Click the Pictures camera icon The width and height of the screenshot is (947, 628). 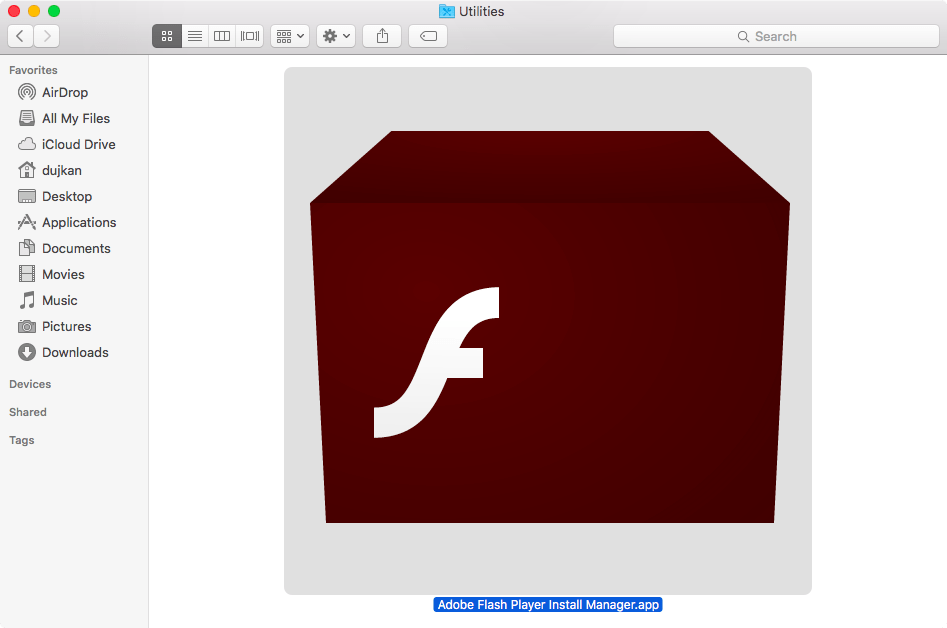coord(27,326)
